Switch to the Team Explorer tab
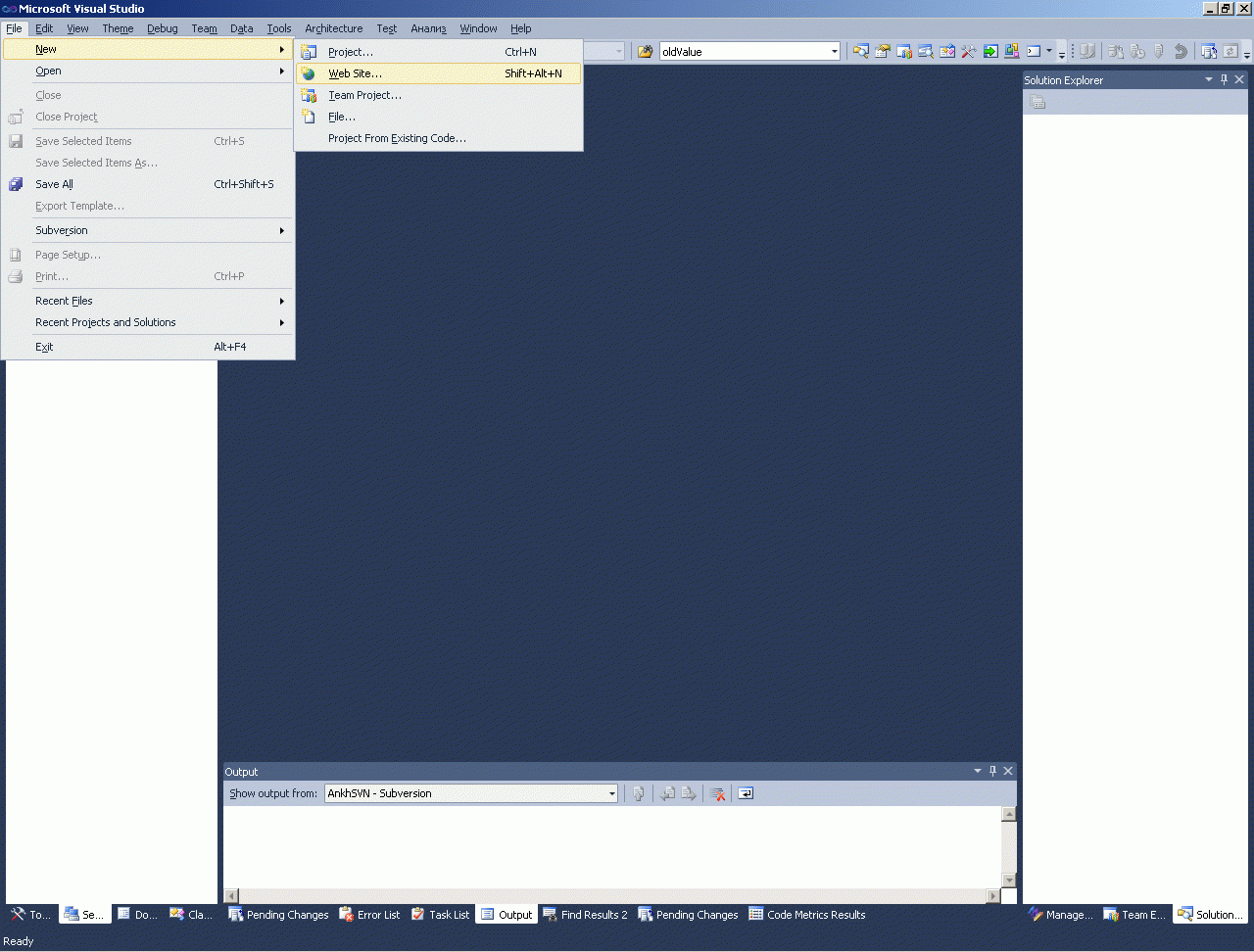Image resolution: width=1254 pixels, height=952 pixels. [x=1134, y=915]
